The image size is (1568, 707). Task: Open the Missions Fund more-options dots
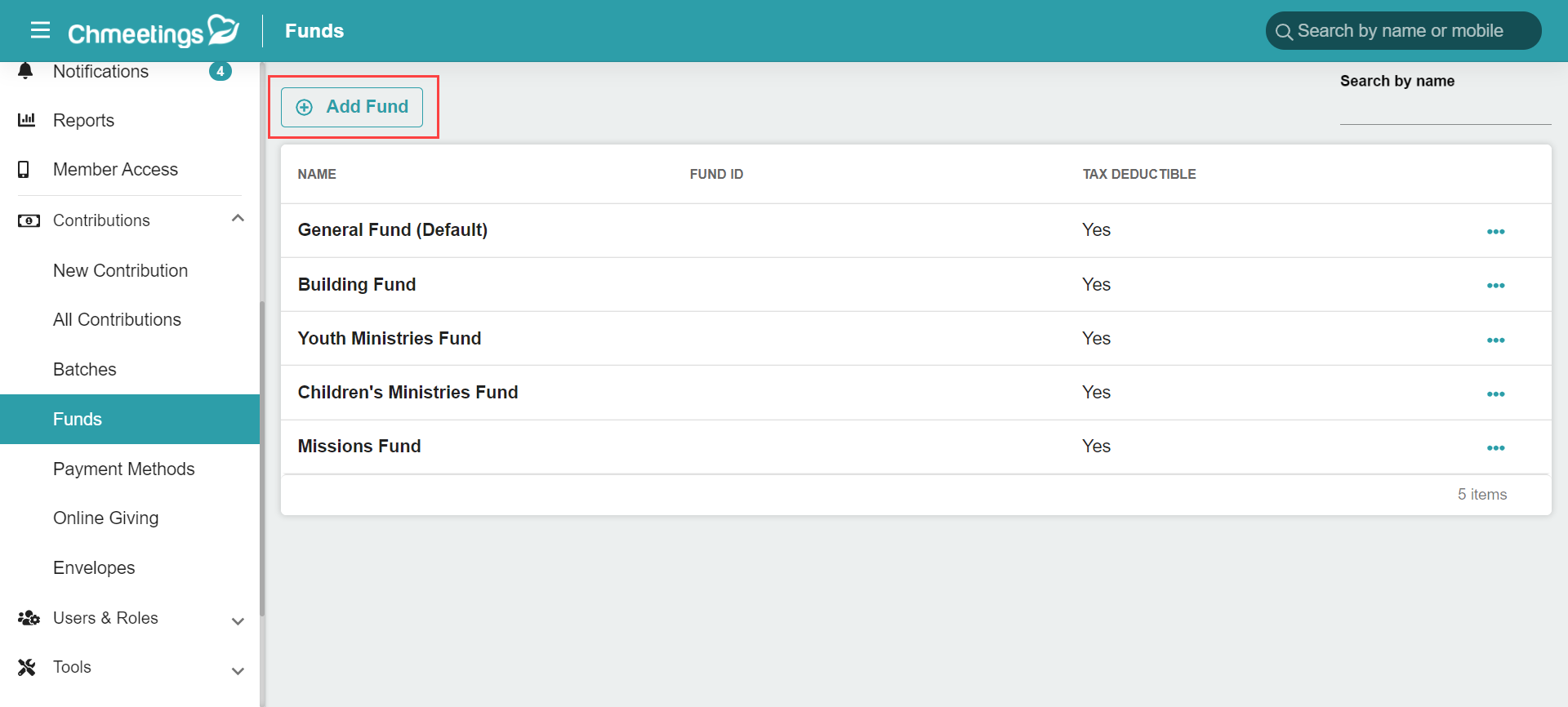click(x=1496, y=448)
